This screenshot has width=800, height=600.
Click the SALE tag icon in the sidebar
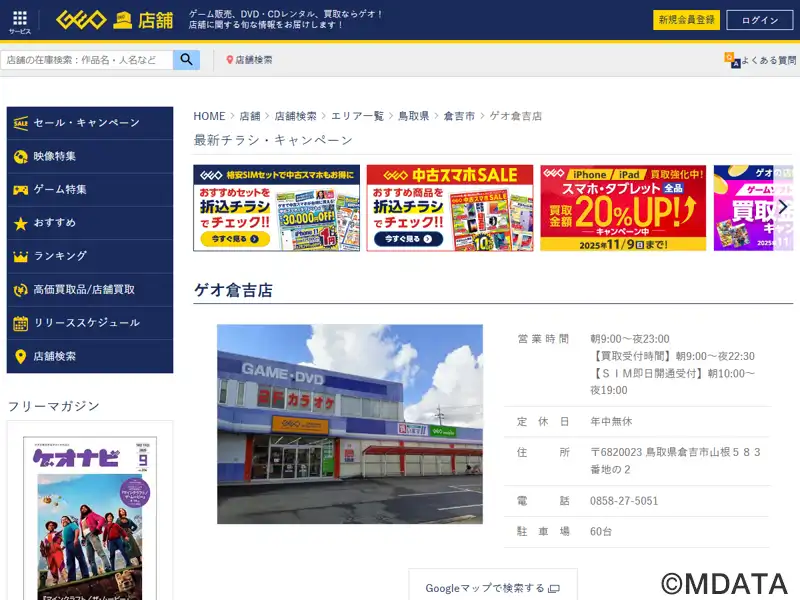tap(20, 123)
